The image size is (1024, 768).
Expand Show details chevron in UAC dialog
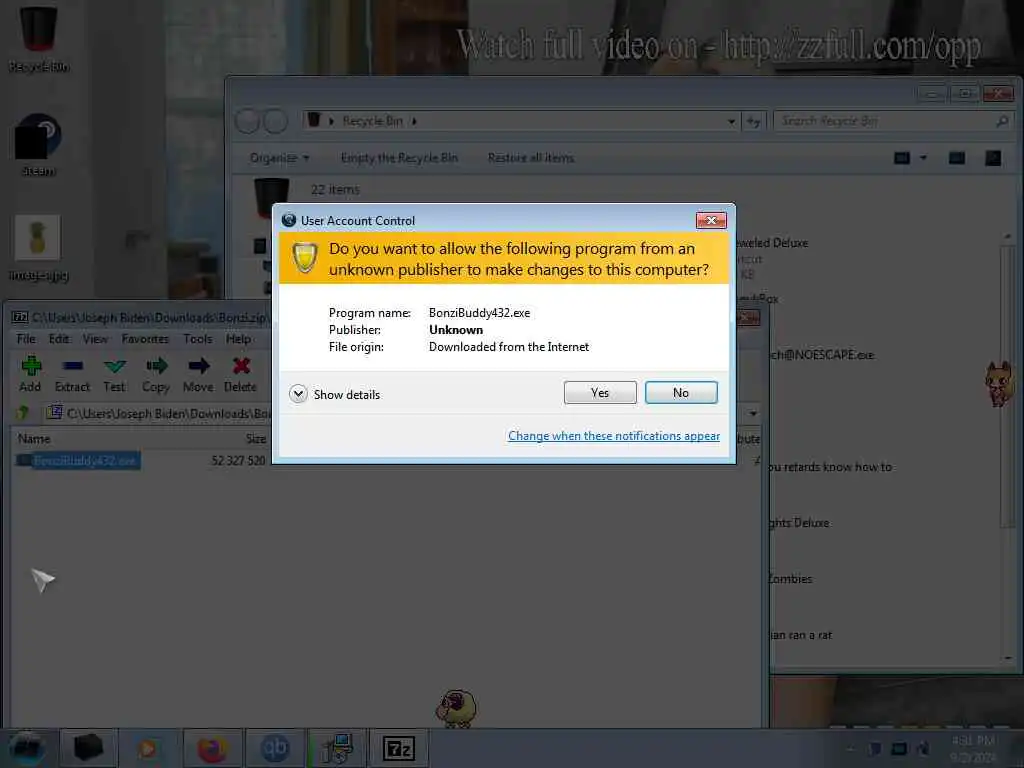point(298,394)
